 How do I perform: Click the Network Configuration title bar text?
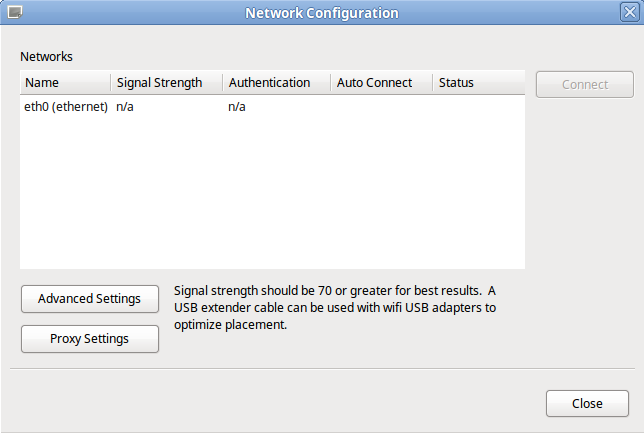[321, 13]
